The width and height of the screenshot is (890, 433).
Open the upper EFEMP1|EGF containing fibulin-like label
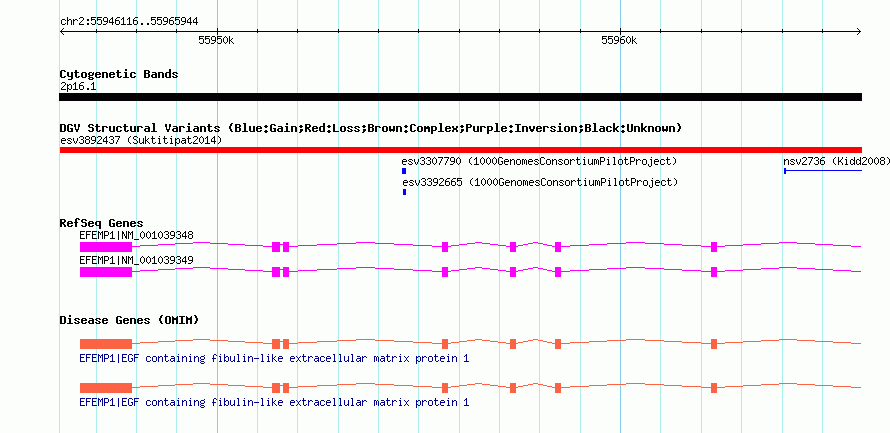(274, 359)
